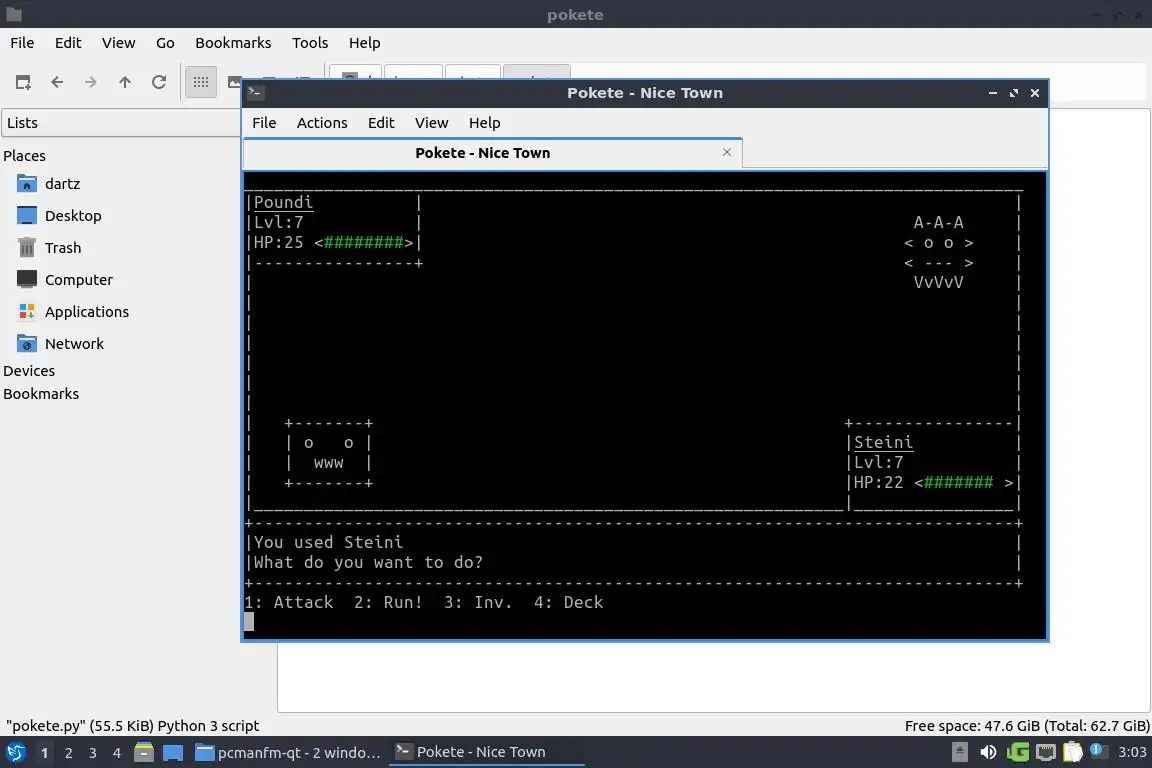This screenshot has width=1152, height=768.
Task: Go up to parent folder in file manager
Action: (125, 82)
